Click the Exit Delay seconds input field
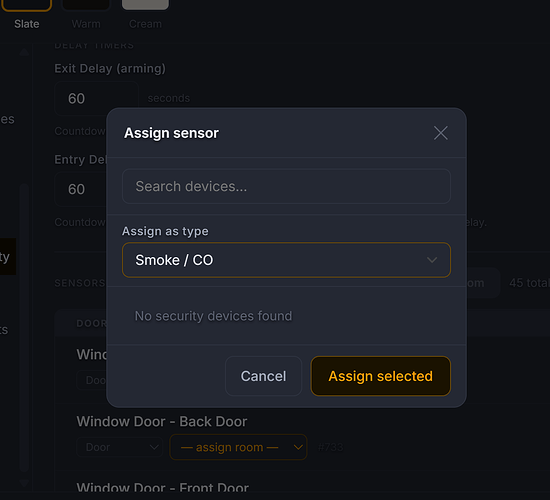 (96, 98)
